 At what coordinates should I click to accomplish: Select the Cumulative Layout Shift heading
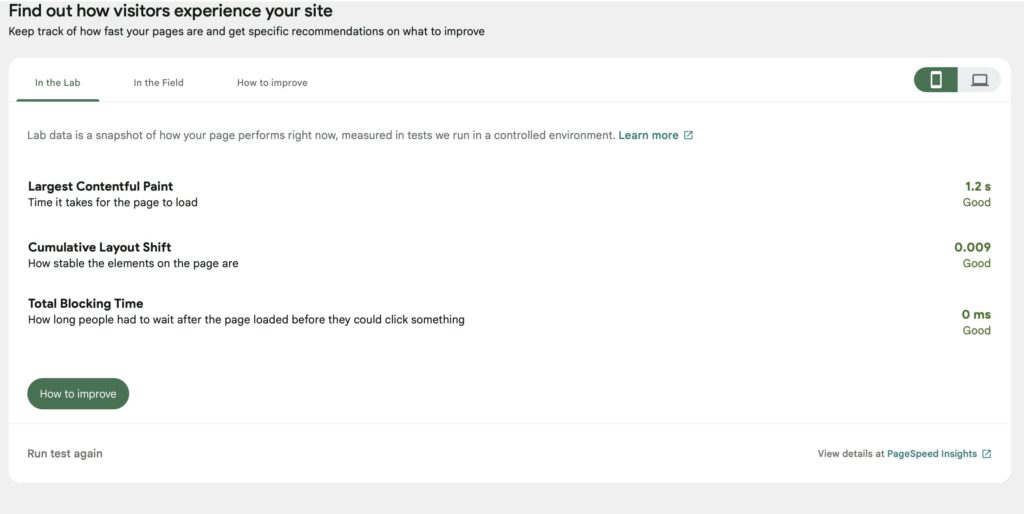99,247
